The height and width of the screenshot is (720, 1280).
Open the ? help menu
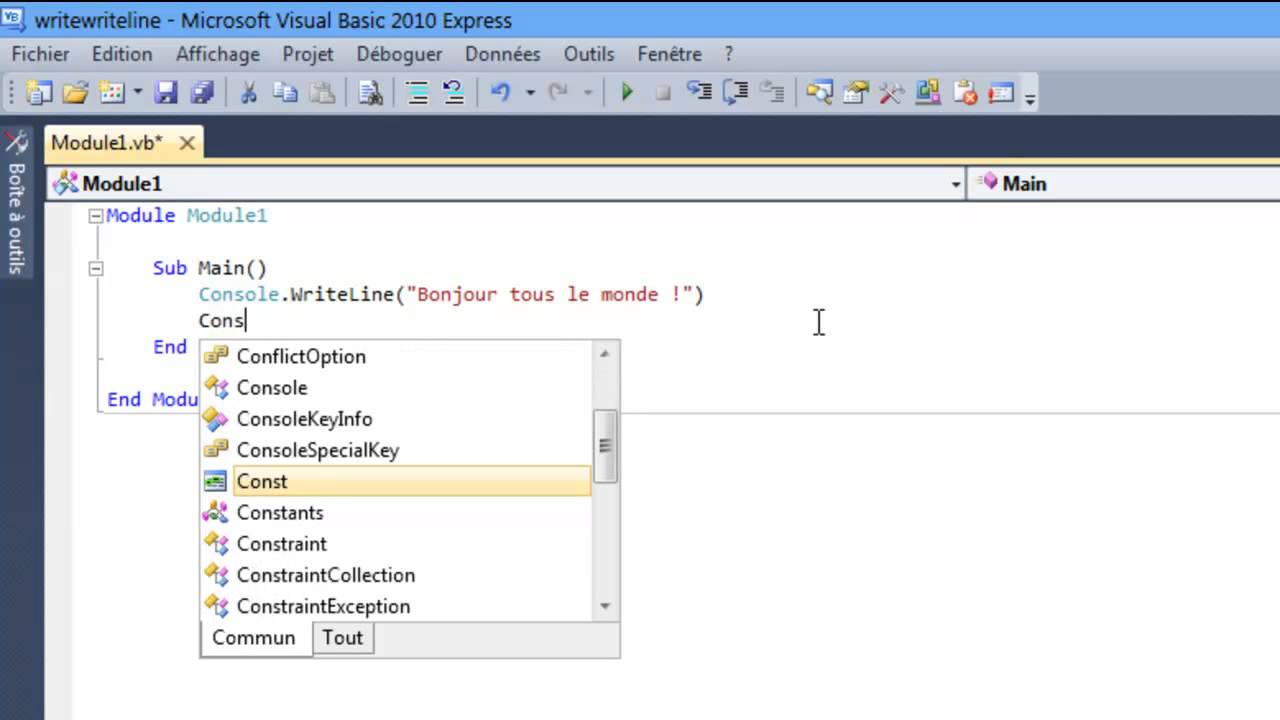pyautogui.click(x=729, y=54)
